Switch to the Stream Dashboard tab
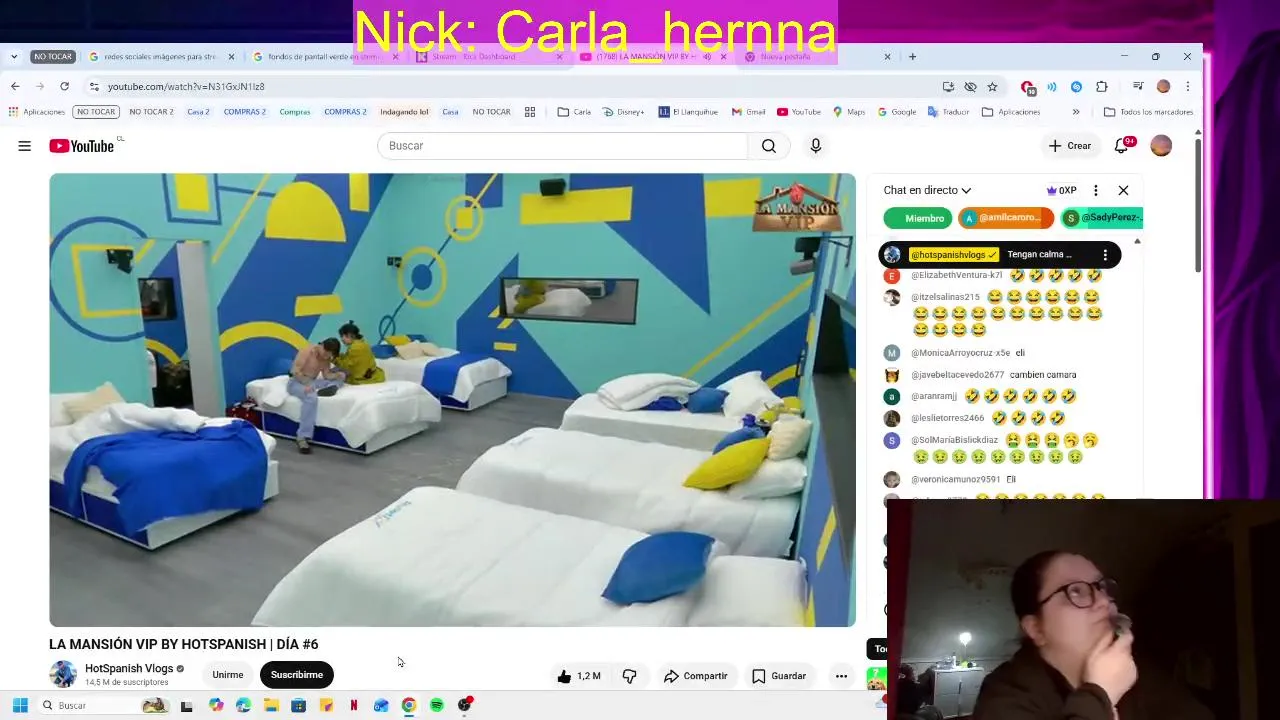 point(488,57)
